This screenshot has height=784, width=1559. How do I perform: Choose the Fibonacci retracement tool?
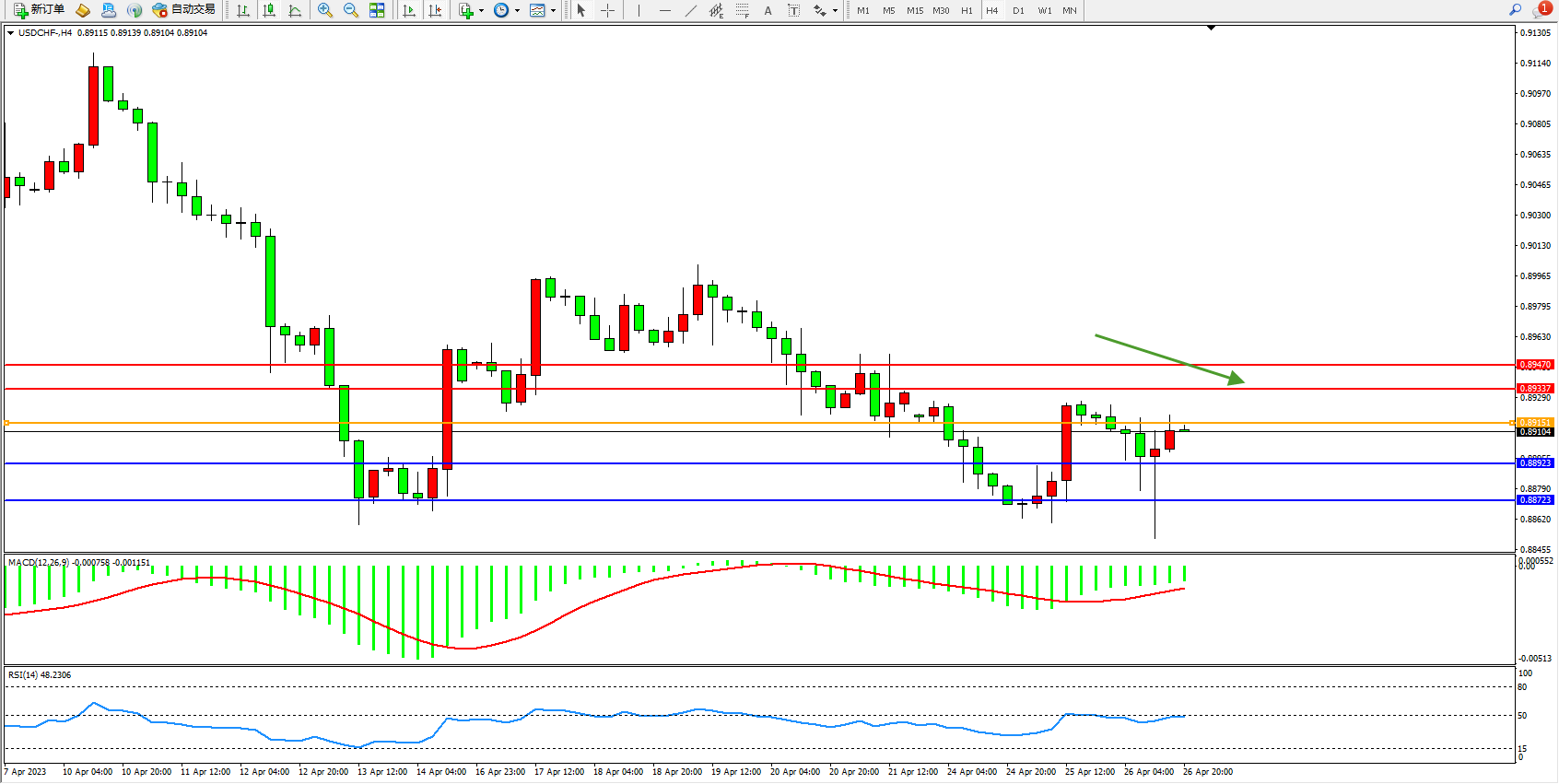coord(743,10)
